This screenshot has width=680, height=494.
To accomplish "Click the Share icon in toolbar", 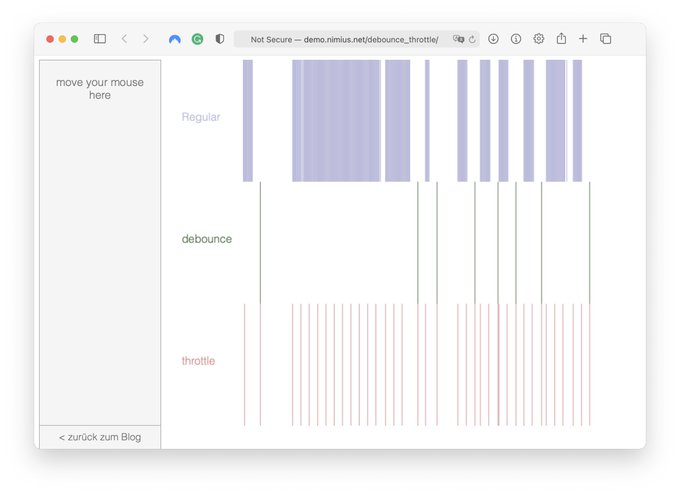I will tap(561, 39).
